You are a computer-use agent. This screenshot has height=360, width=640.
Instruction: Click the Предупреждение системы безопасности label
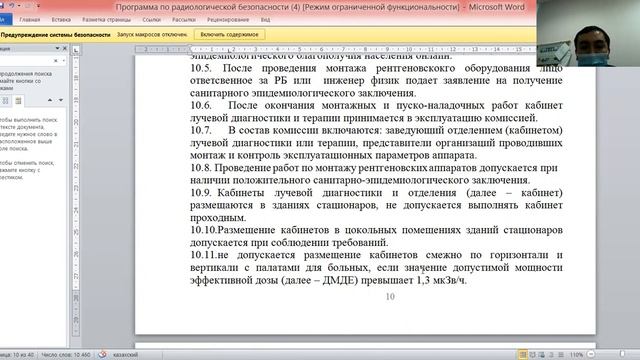[x=56, y=35]
